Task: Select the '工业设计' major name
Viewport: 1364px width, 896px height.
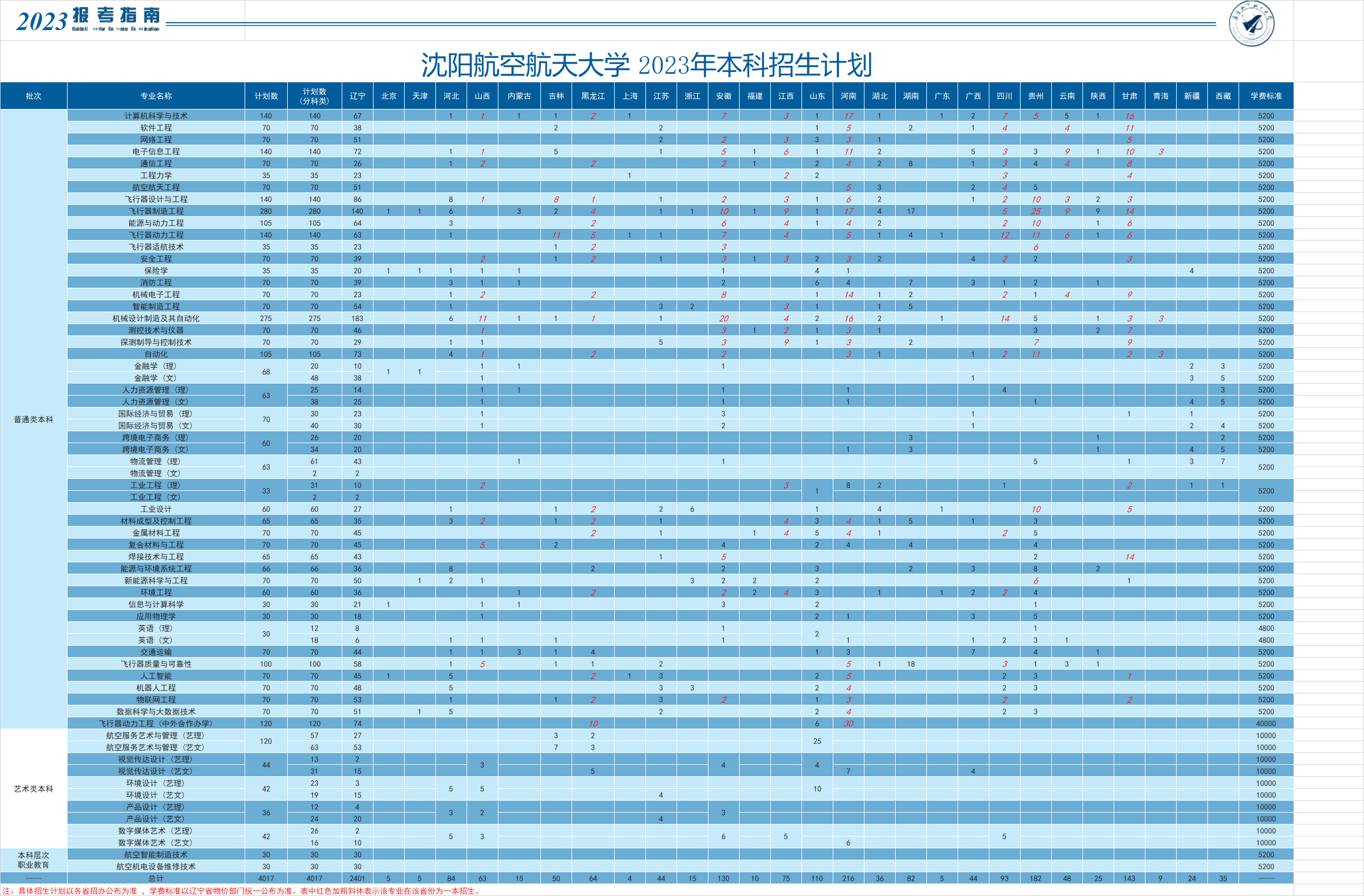Action: (156, 510)
